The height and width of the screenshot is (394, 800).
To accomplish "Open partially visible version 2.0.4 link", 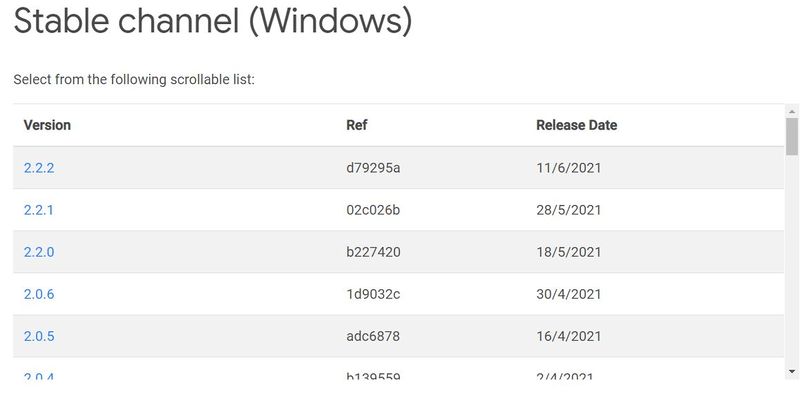I will [x=39, y=377].
